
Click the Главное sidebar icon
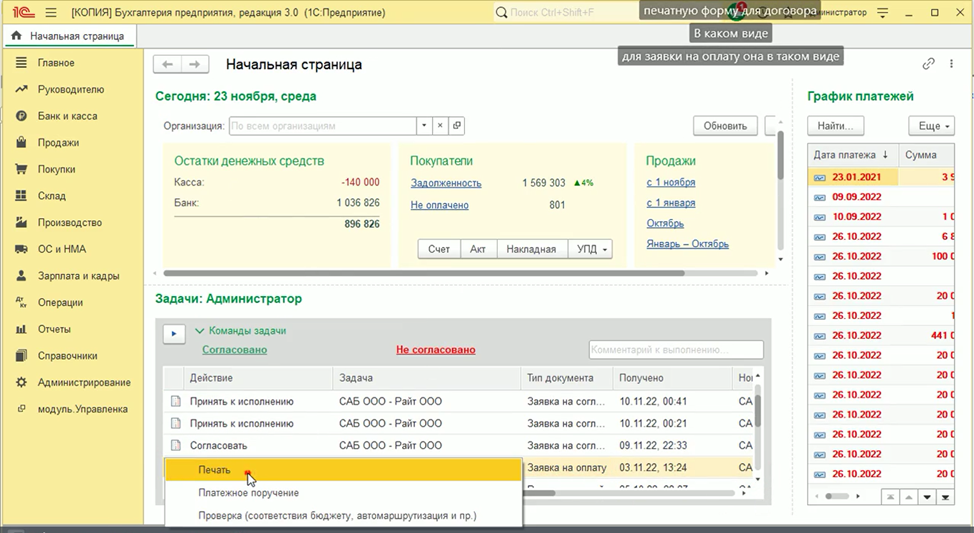(21, 63)
